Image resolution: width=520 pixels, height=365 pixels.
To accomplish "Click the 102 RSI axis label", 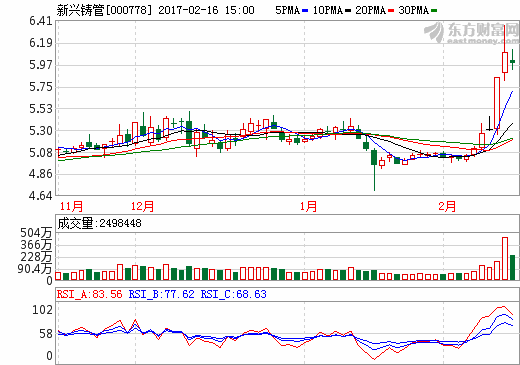I will (x=42, y=310).
